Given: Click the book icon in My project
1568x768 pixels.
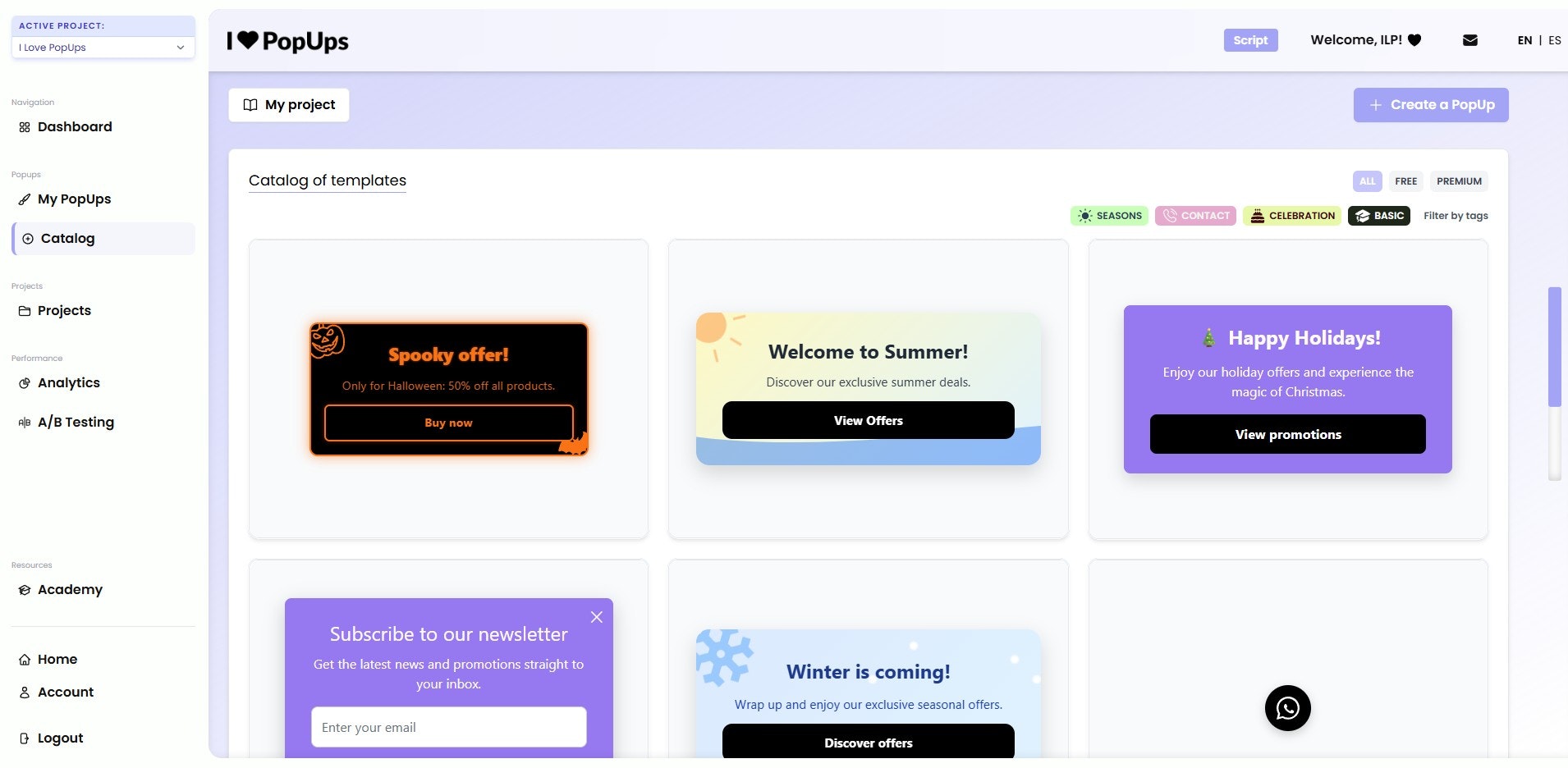Looking at the screenshot, I should [x=250, y=105].
